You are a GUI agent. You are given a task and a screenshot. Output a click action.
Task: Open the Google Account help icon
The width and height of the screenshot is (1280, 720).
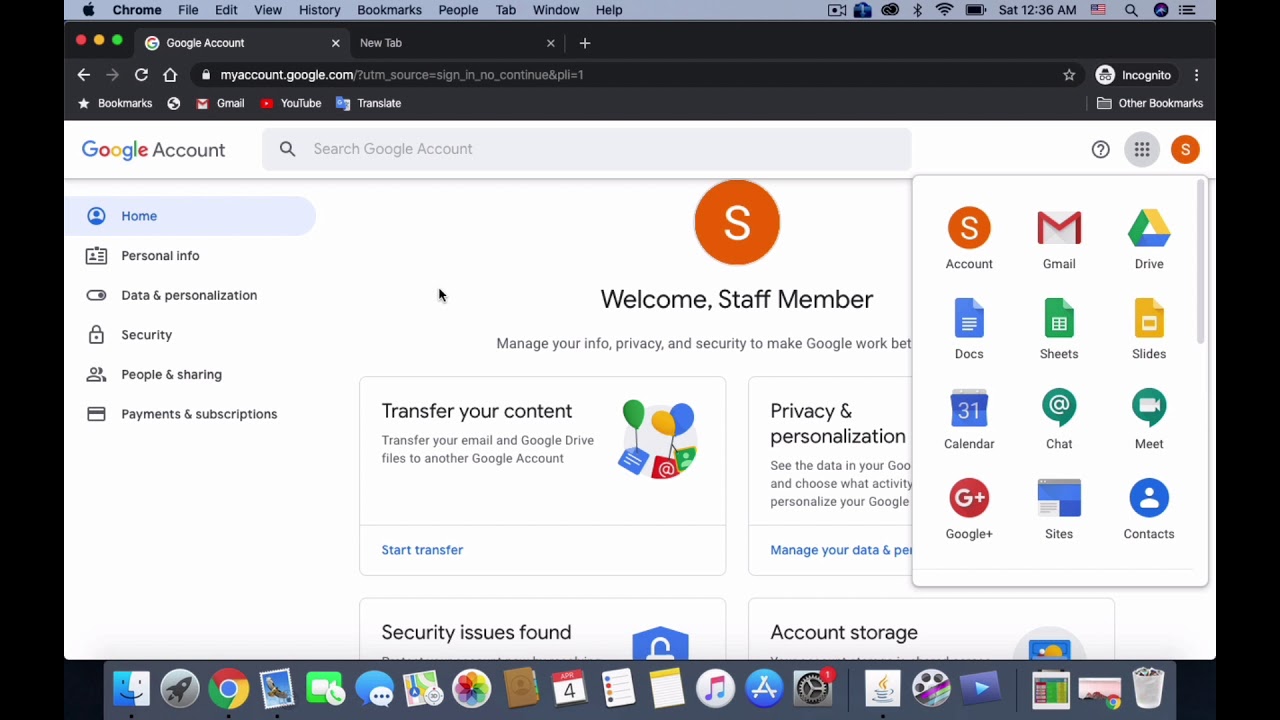[x=1100, y=150]
